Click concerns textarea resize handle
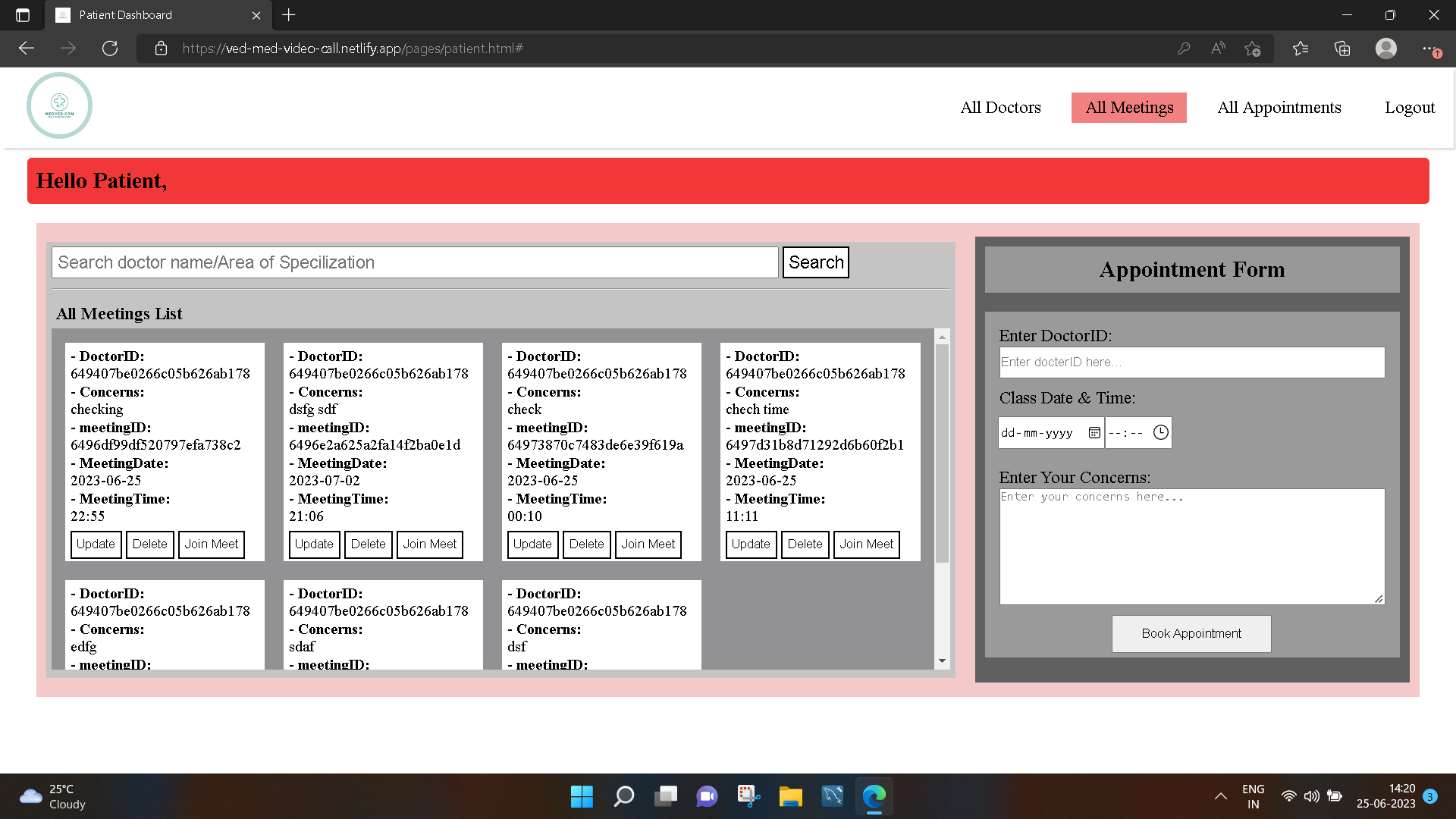1456x819 pixels. click(x=1379, y=599)
